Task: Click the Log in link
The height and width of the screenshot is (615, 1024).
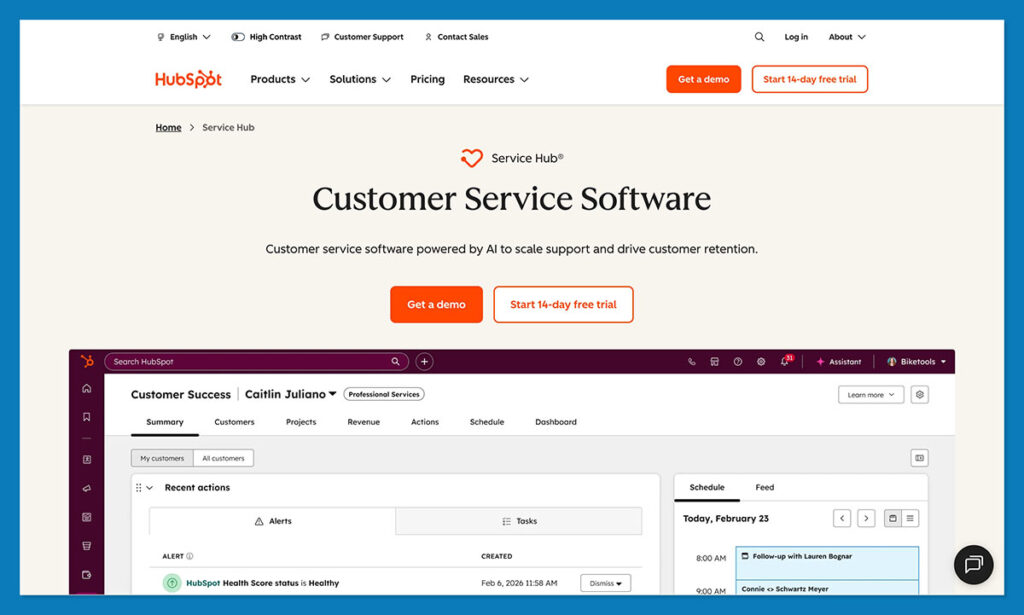Action: tap(796, 37)
